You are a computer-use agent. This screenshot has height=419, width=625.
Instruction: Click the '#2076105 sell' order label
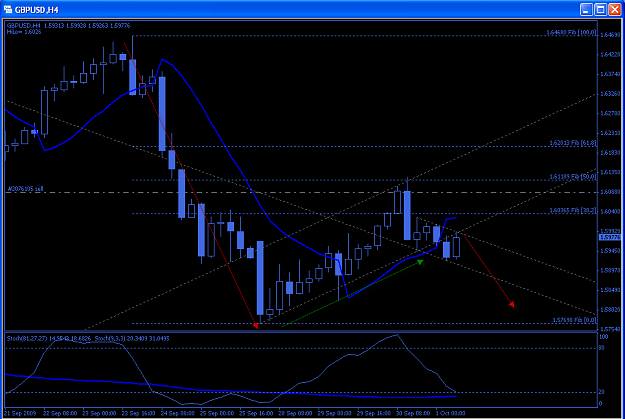tap(25, 189)
